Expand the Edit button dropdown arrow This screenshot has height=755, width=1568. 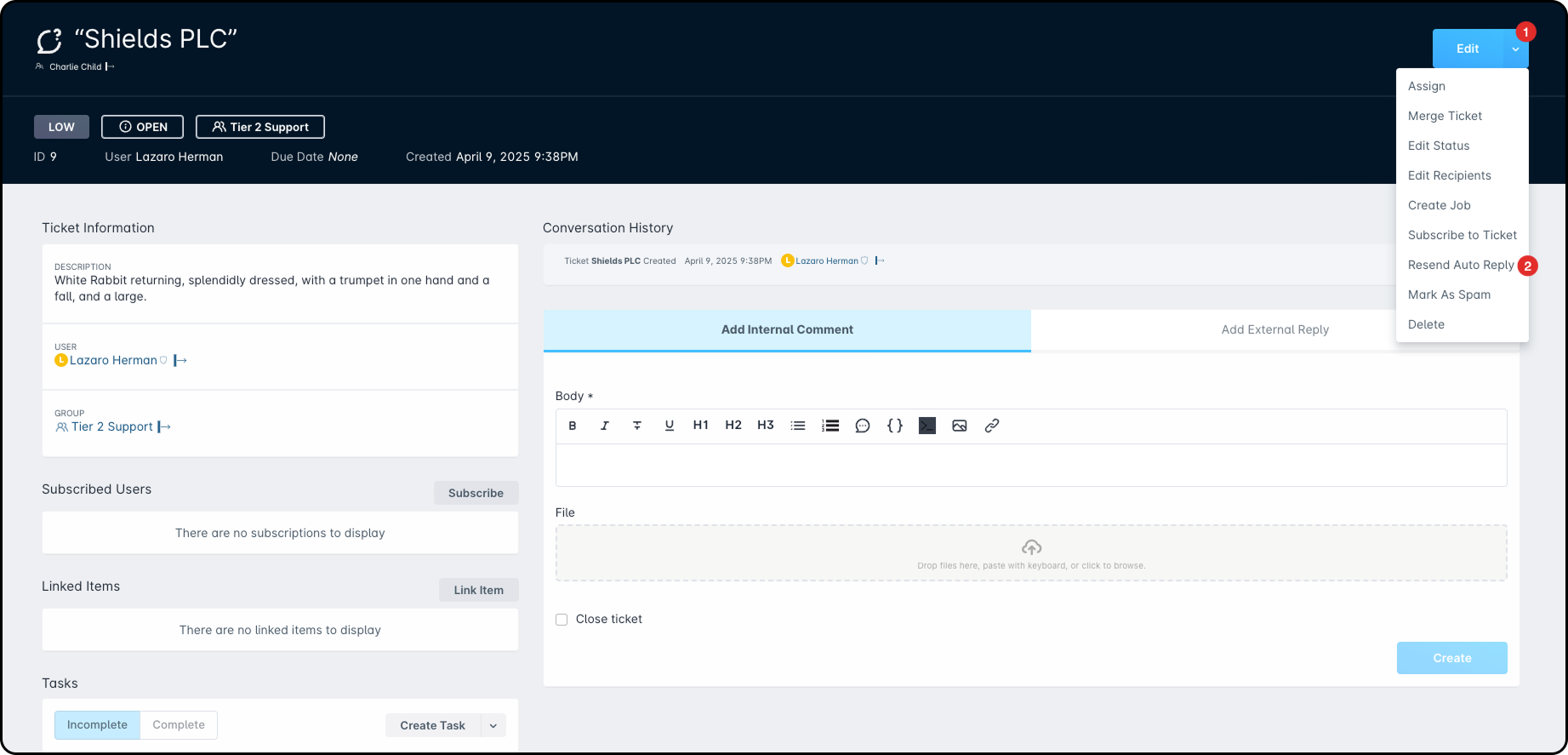pyautogui.click(x=1515, y=49)
